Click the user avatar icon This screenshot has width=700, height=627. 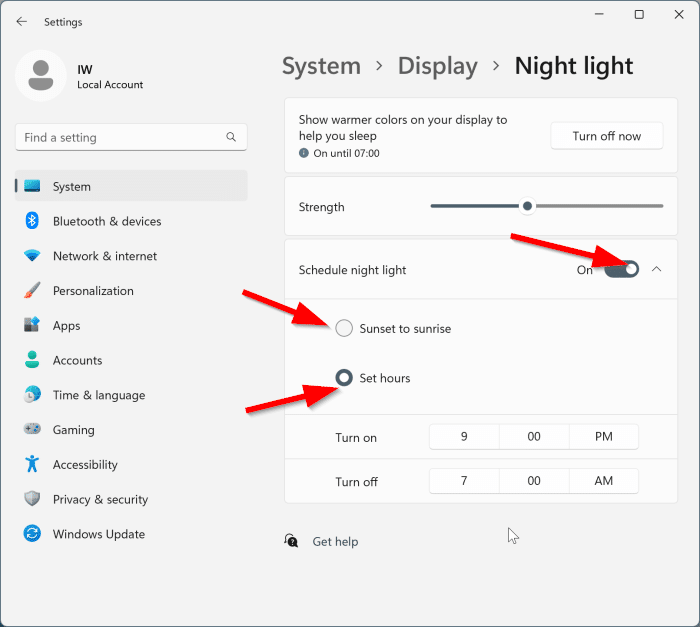pos(41,75)
